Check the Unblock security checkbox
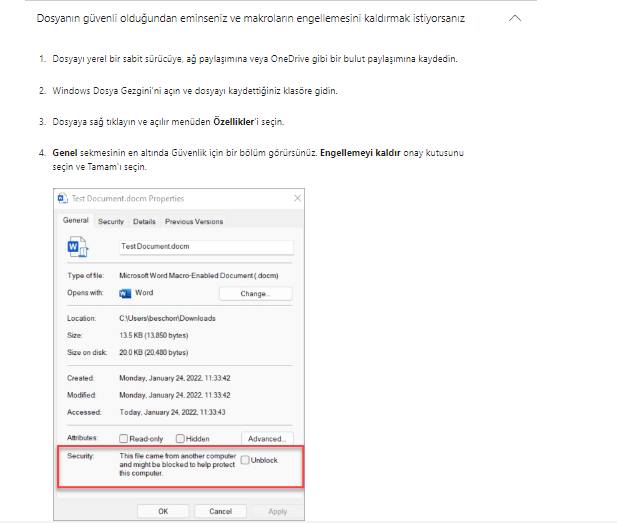The image size is (617, 523). pos(245,460)
